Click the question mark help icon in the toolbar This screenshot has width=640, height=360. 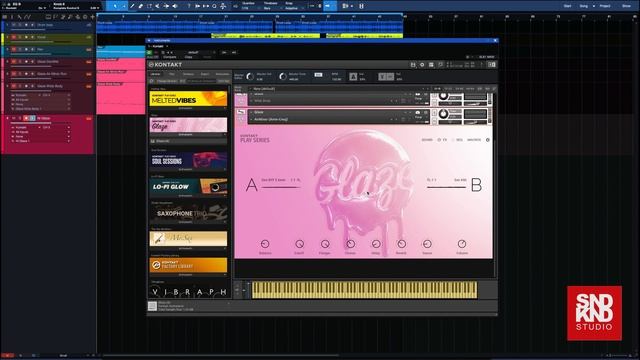click(189, 6)
